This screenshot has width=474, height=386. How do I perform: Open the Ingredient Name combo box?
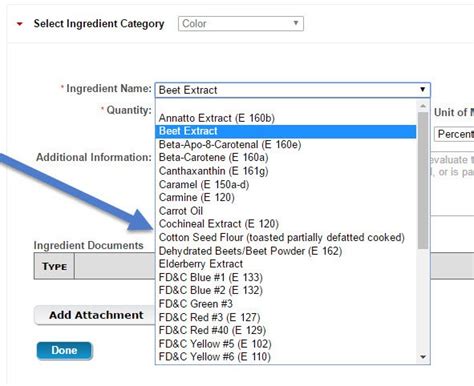[x=293, y=90]
